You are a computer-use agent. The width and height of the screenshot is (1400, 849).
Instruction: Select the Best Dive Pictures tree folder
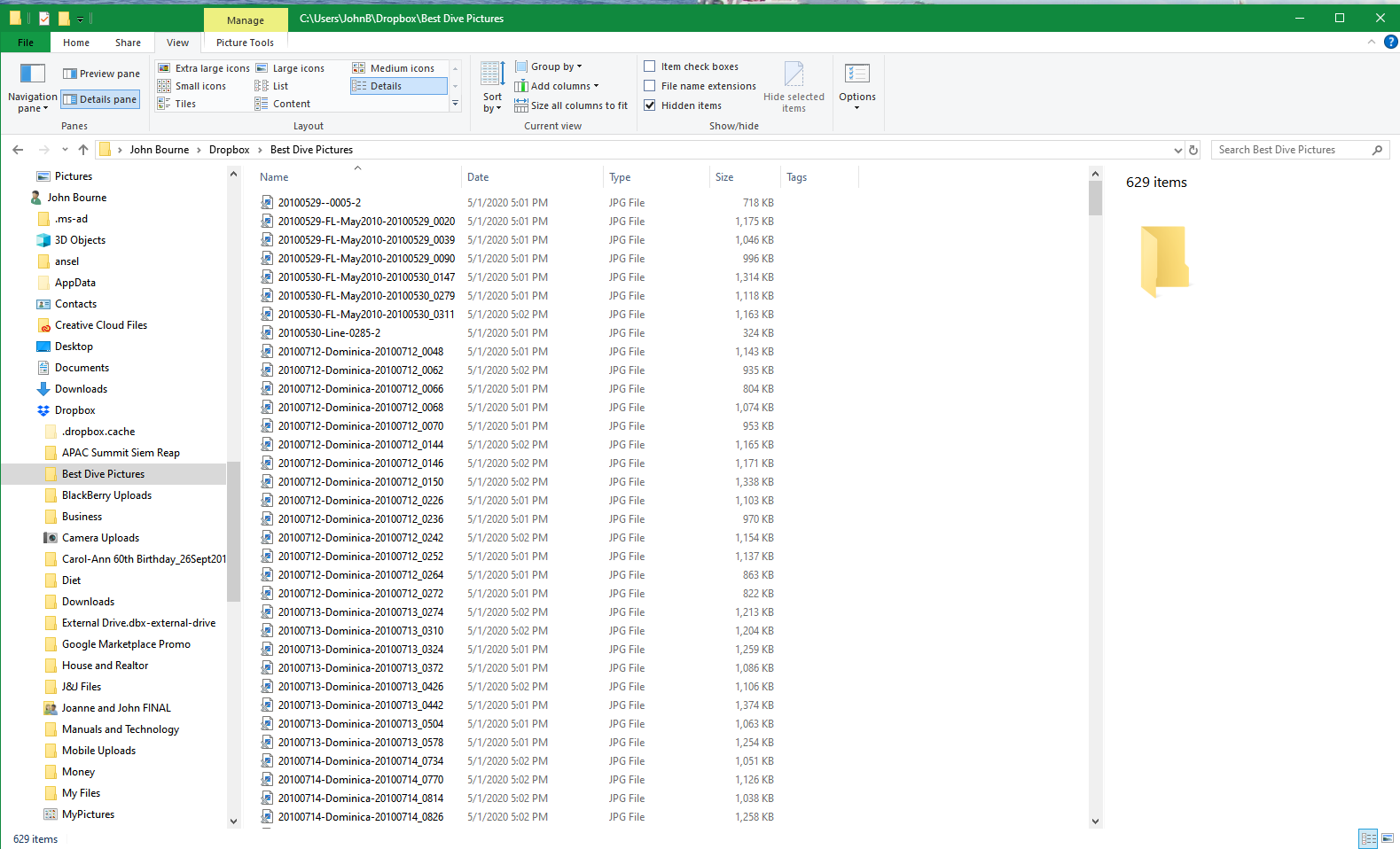point(103,474)
